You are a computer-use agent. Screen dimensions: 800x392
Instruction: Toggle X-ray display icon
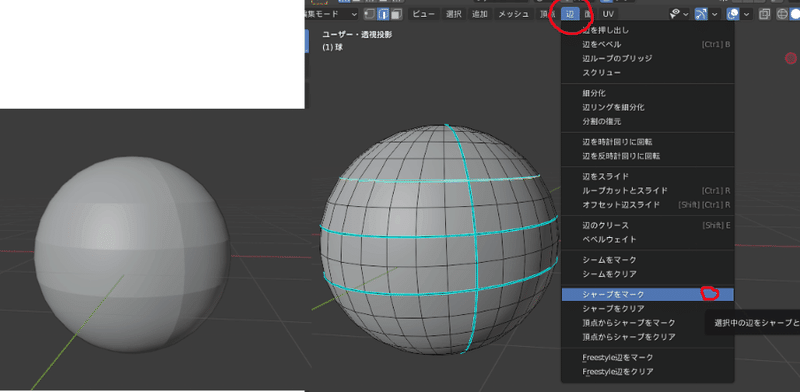click(x=764, y=14)
